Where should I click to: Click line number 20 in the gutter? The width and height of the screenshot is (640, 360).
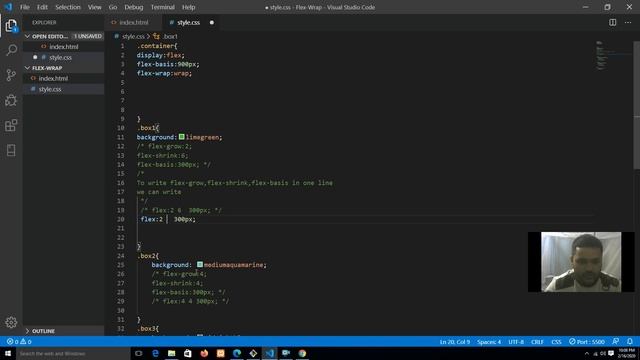tap(121, 219)
